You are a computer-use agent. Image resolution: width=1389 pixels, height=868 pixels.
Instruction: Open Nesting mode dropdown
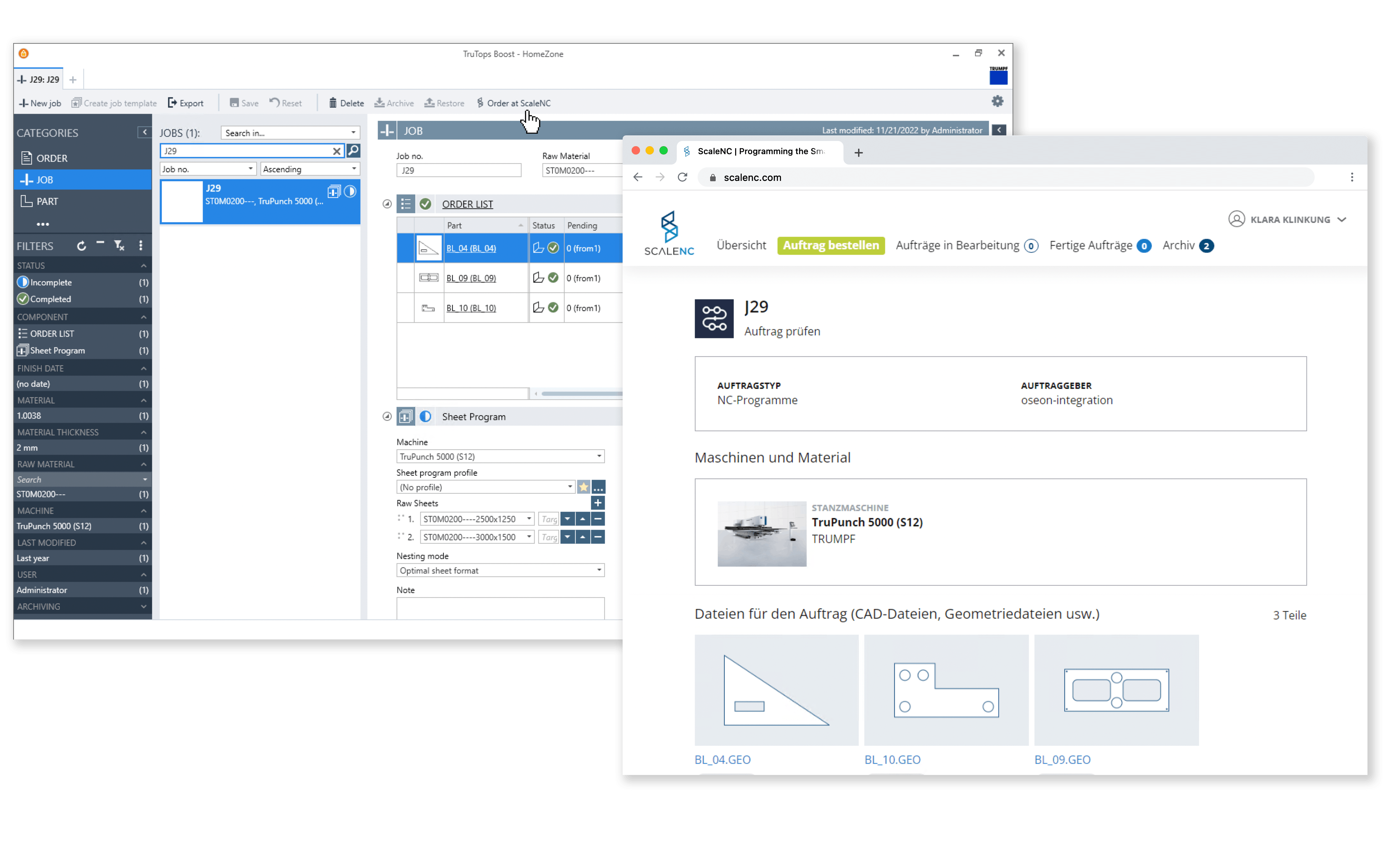point(500,571)
